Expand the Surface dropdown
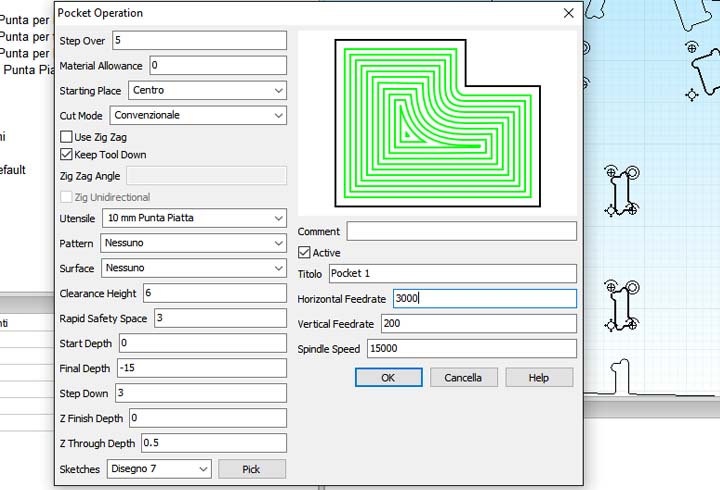This screenshot has height=490, width=720. [194, 268]
